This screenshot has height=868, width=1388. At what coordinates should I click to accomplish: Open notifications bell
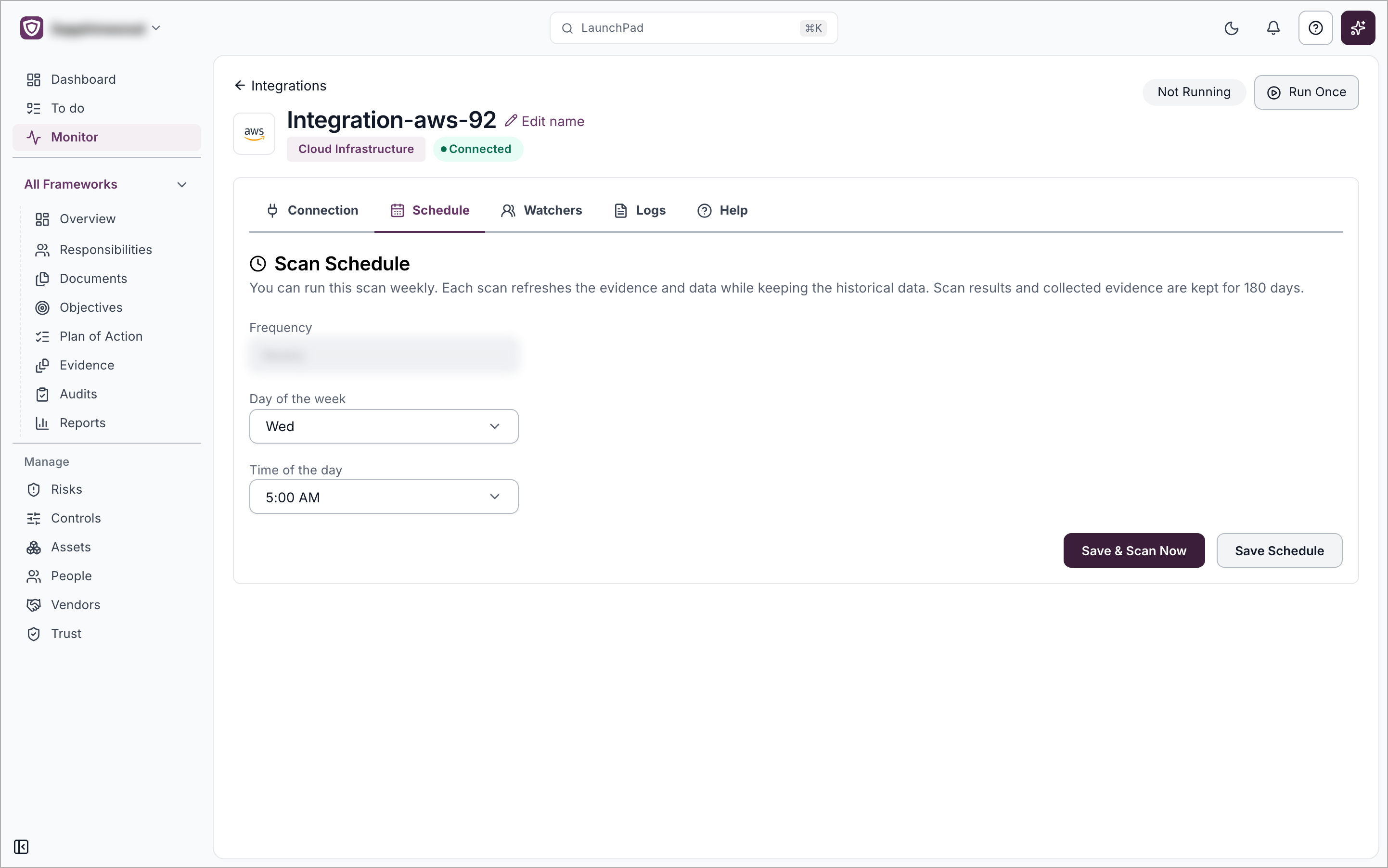[1273, 27]
